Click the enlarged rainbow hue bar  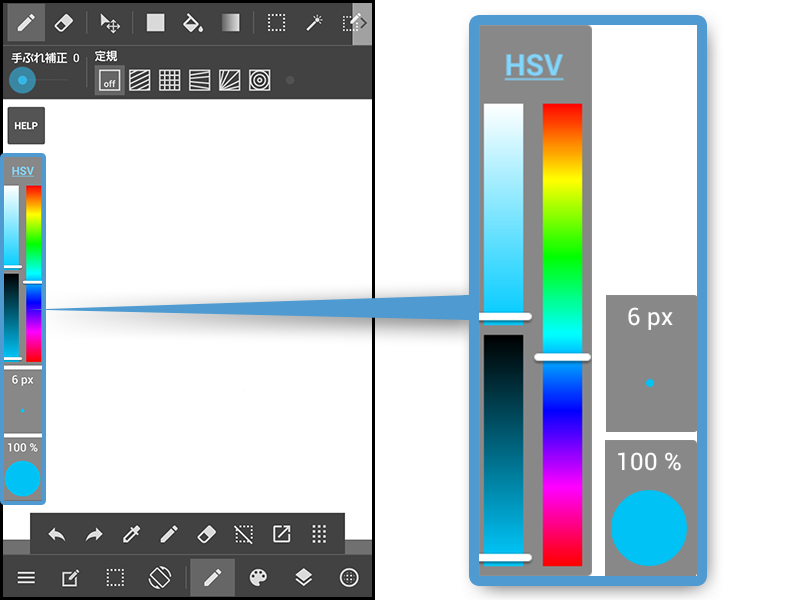point(562,335)
